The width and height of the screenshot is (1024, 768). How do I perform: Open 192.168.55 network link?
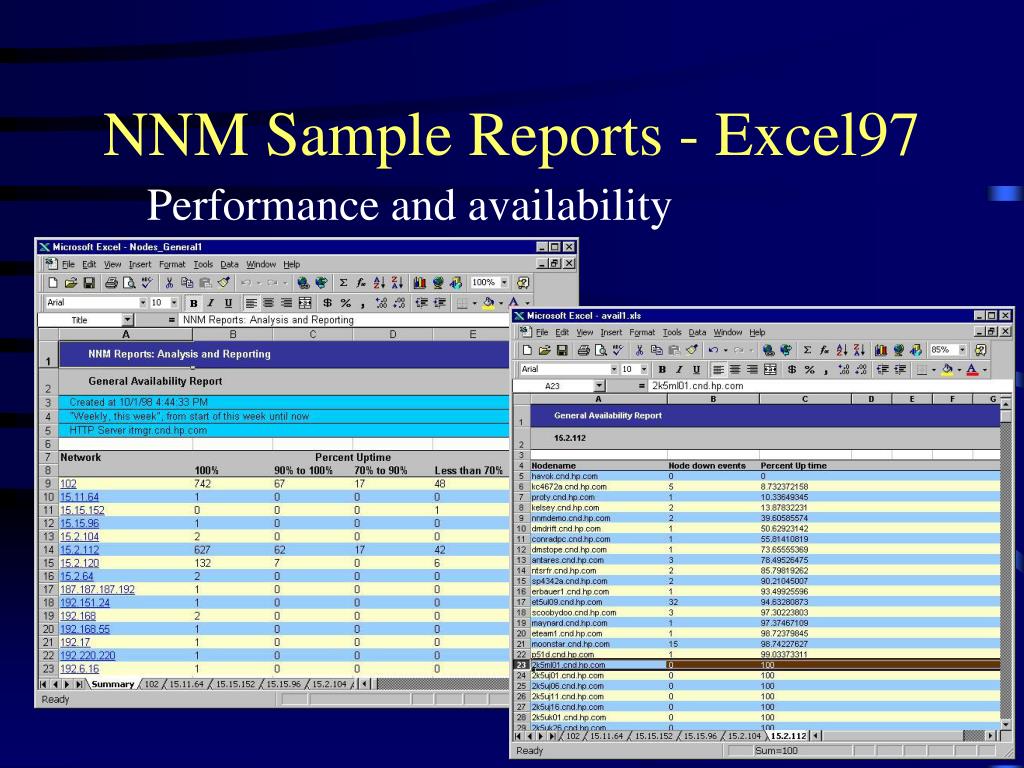[x=85, y=630]
